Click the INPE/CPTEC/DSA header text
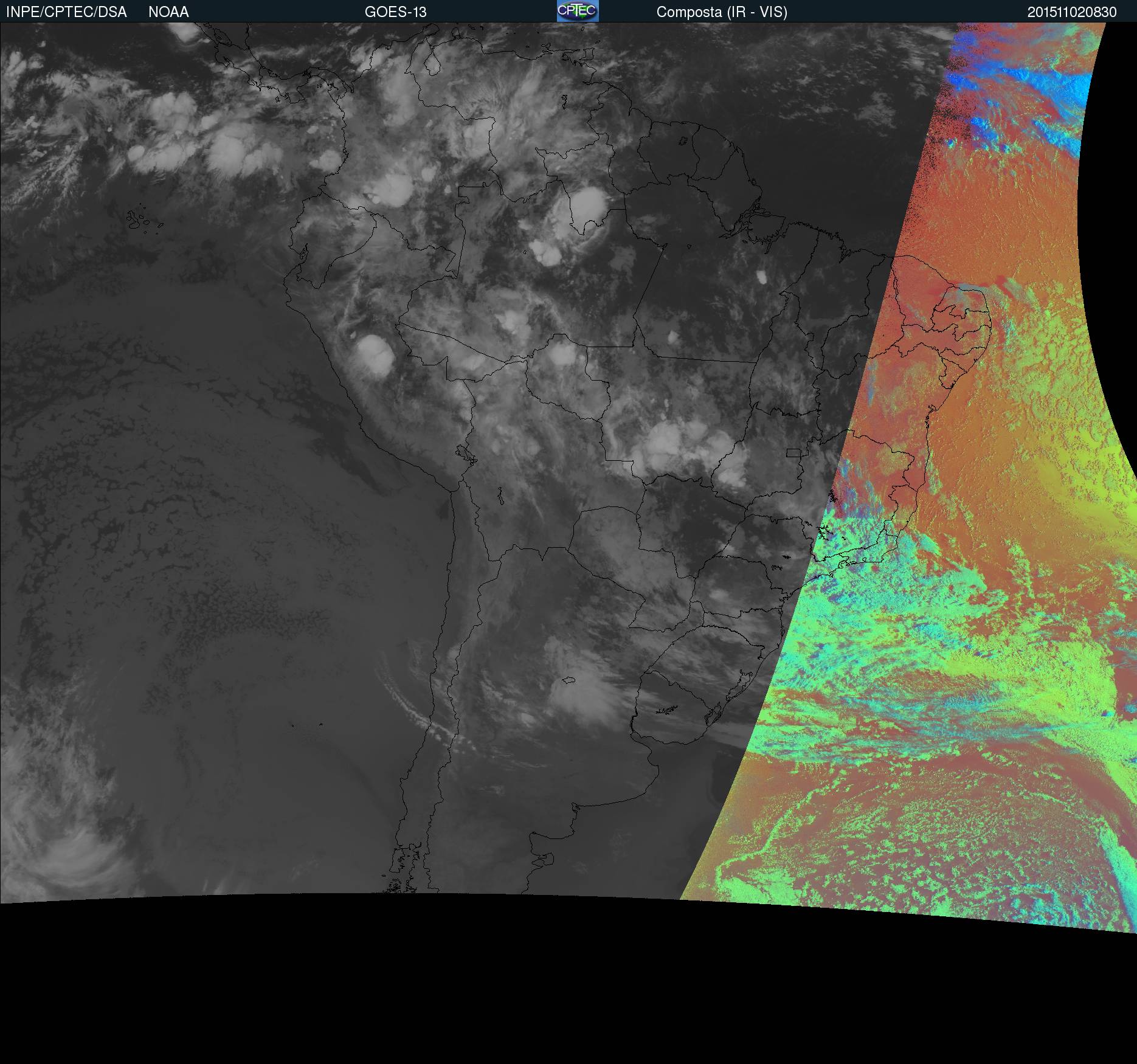The width and height of the screenshot is (1137, 1064). click(66, 12)
